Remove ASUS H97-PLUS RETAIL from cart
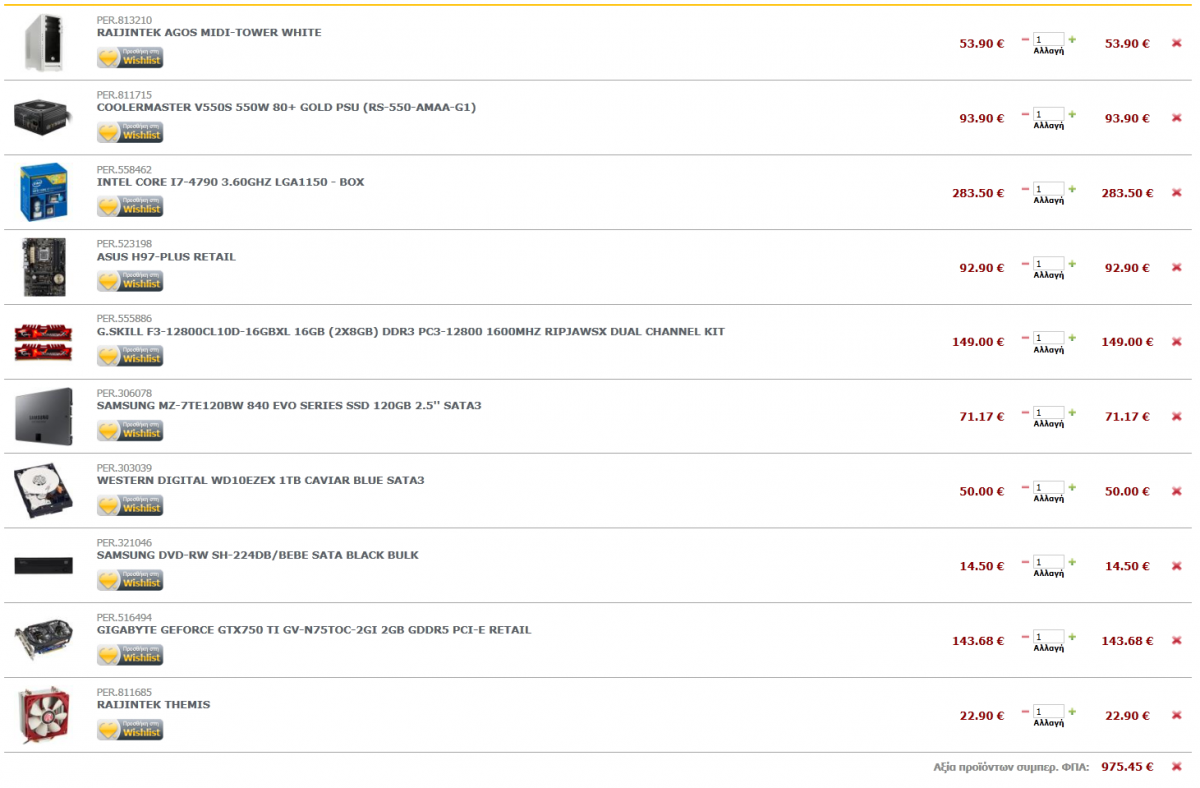1200x788 pixels. [x=1176, y=267]
